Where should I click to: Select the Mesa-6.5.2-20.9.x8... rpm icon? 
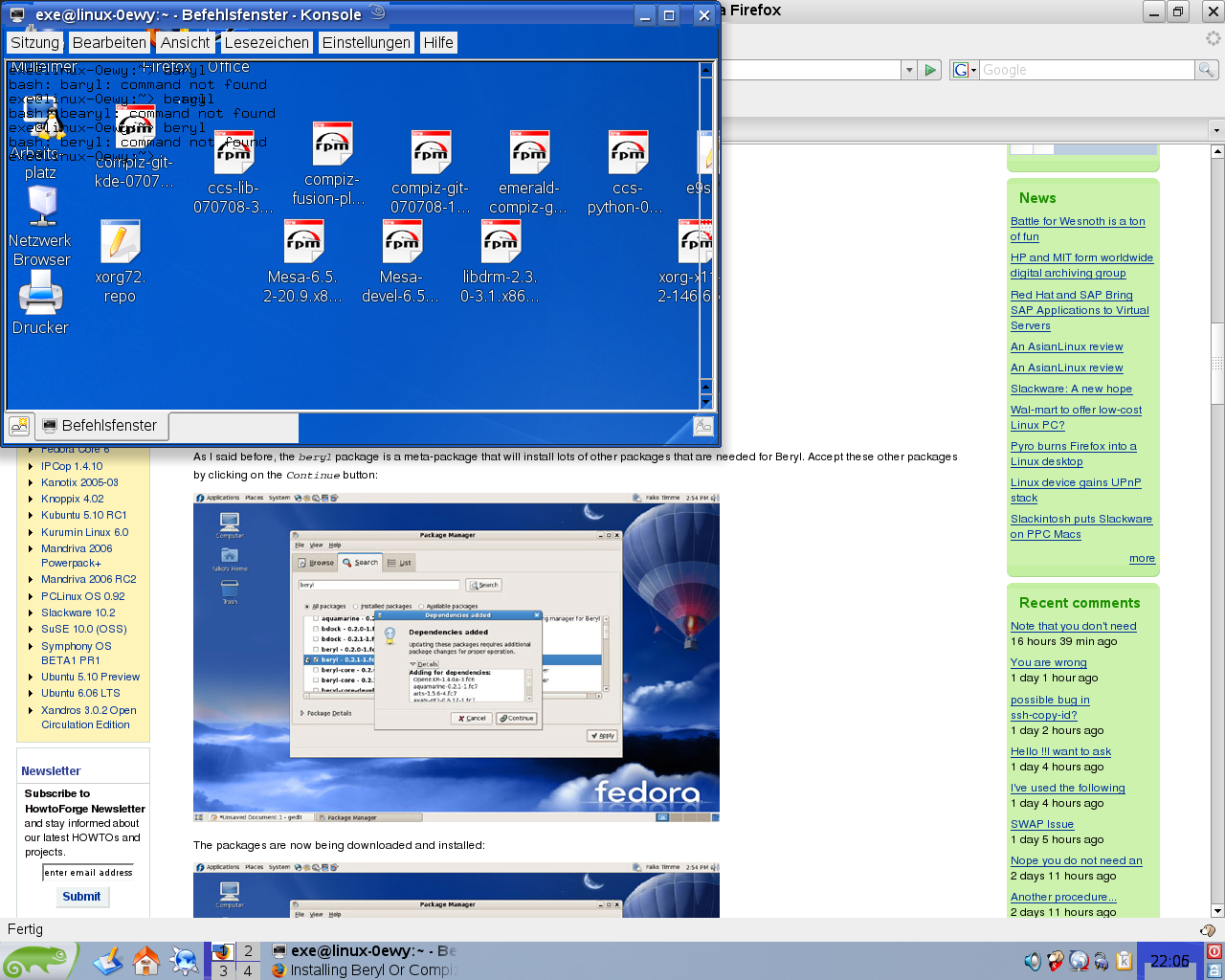pos(303,261)
